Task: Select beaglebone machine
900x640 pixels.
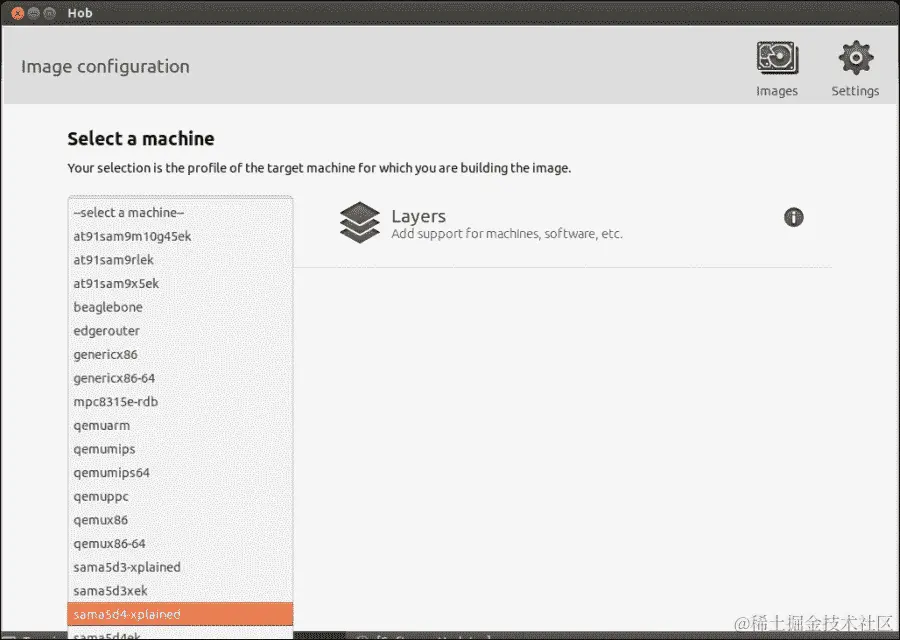Action: [x=180, y=307]
